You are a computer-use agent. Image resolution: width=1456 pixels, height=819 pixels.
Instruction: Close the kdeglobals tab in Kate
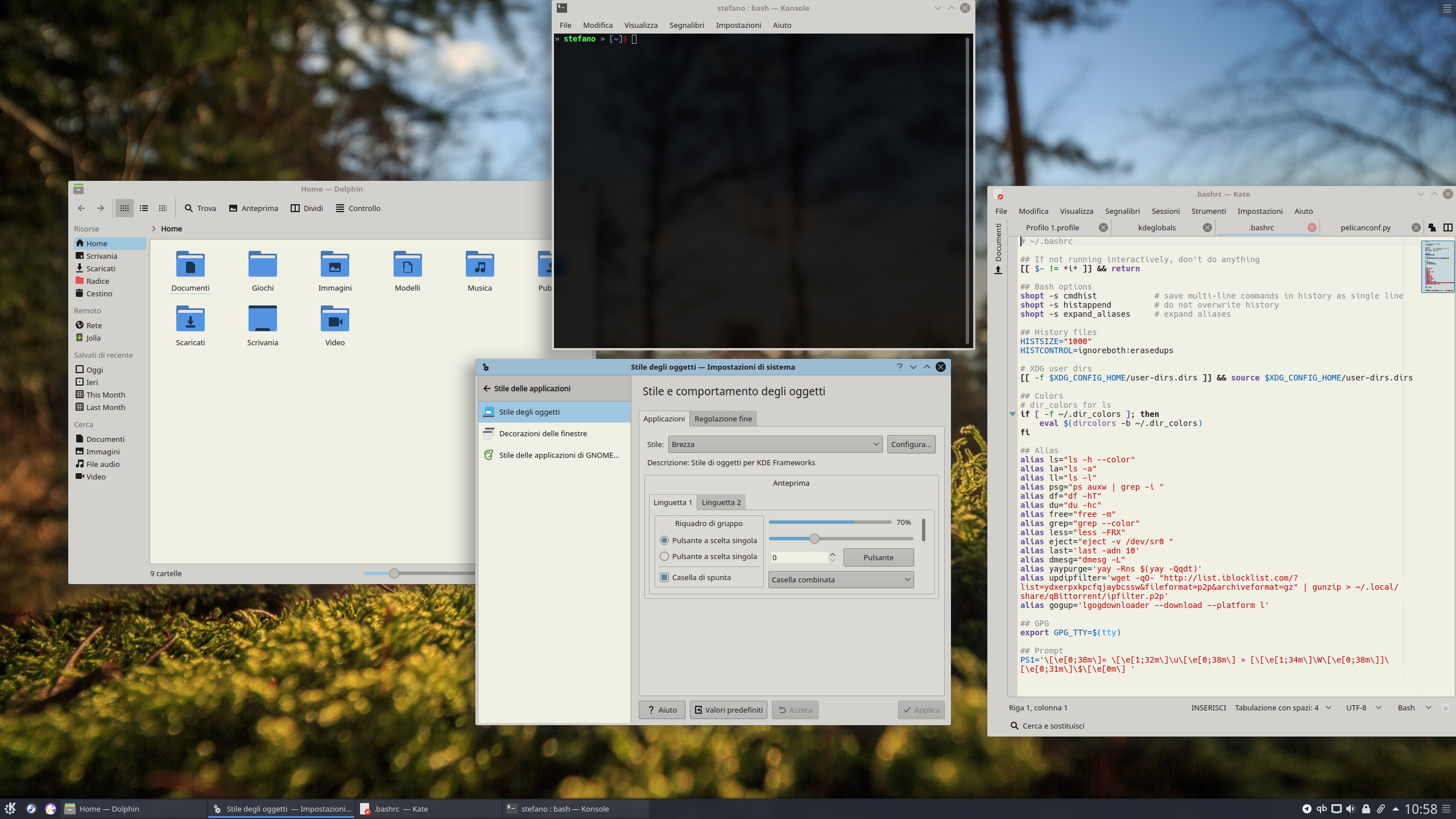point(1207,227)
